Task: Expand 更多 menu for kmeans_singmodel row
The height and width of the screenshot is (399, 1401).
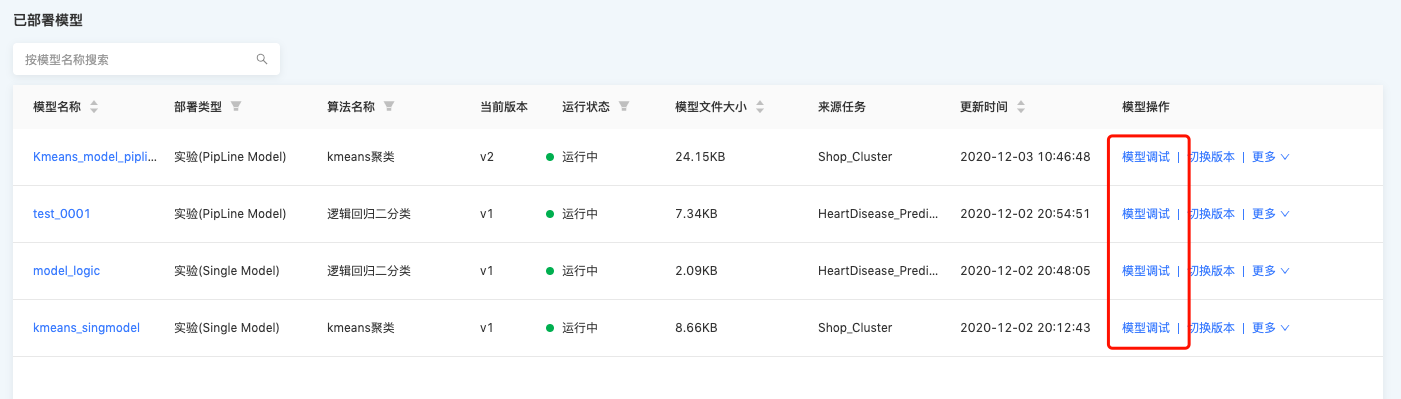Action: tap(1270, 328)
